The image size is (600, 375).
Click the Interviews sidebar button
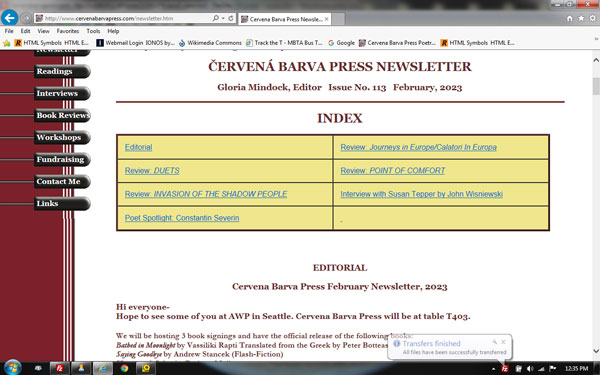coord(62,93)
